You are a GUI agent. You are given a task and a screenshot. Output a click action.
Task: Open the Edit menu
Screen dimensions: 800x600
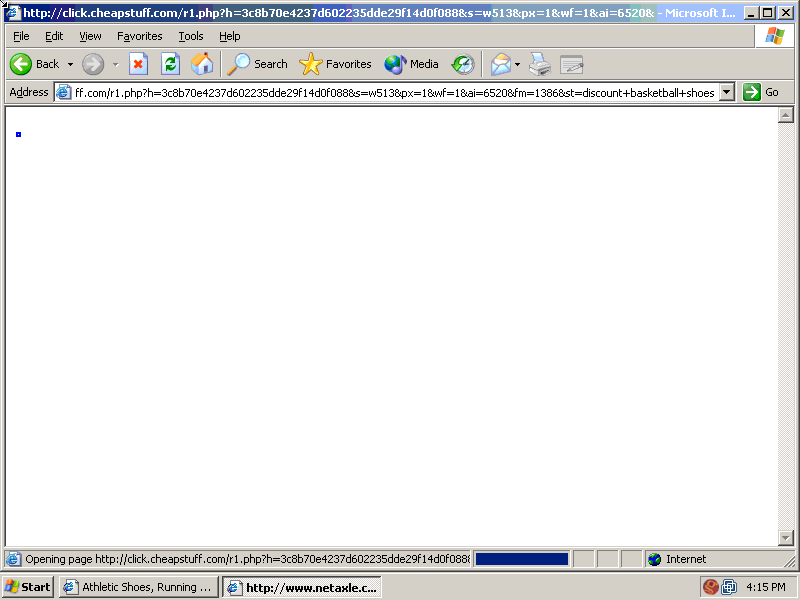54,36
